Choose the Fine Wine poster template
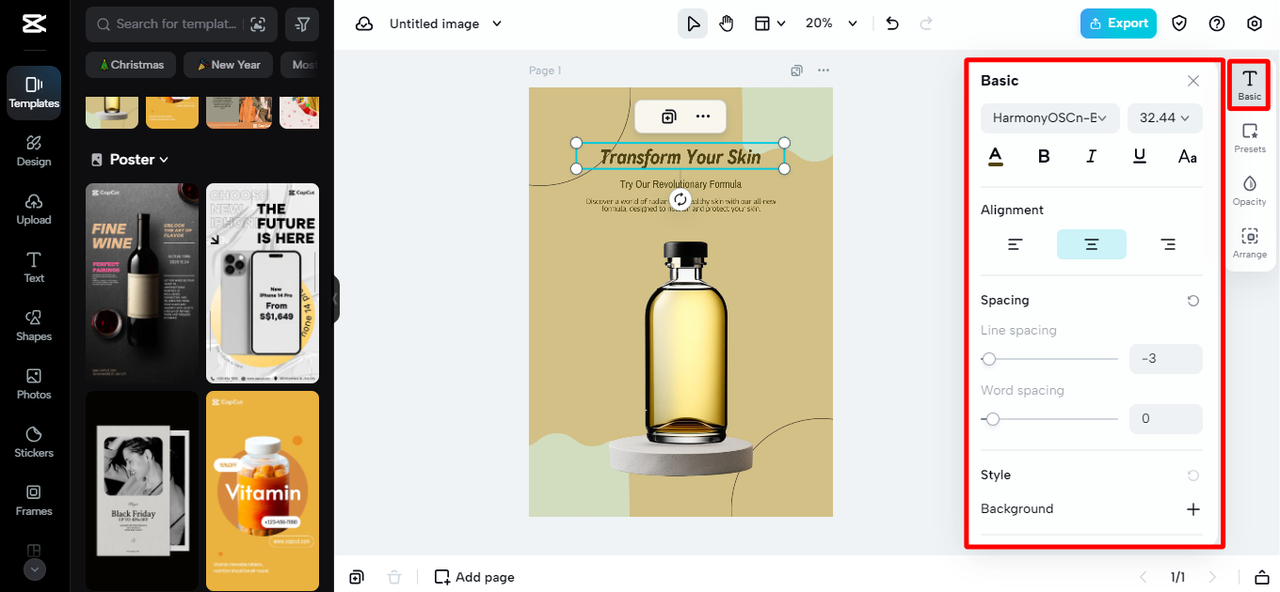1280x592 pixels. pyautogui.click(x=142, y=283)
